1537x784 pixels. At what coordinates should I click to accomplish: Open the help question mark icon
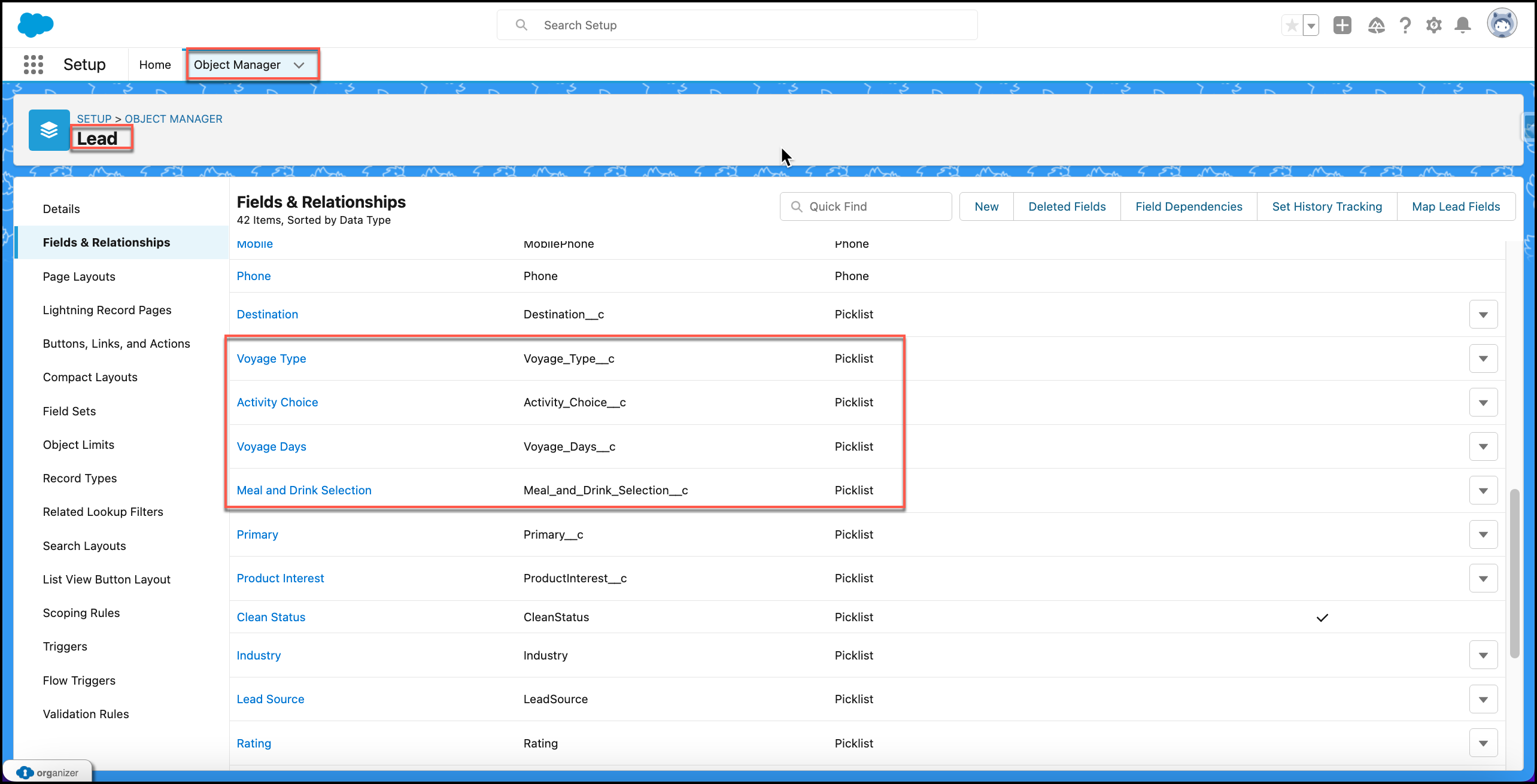click(x=1405, y=25)
